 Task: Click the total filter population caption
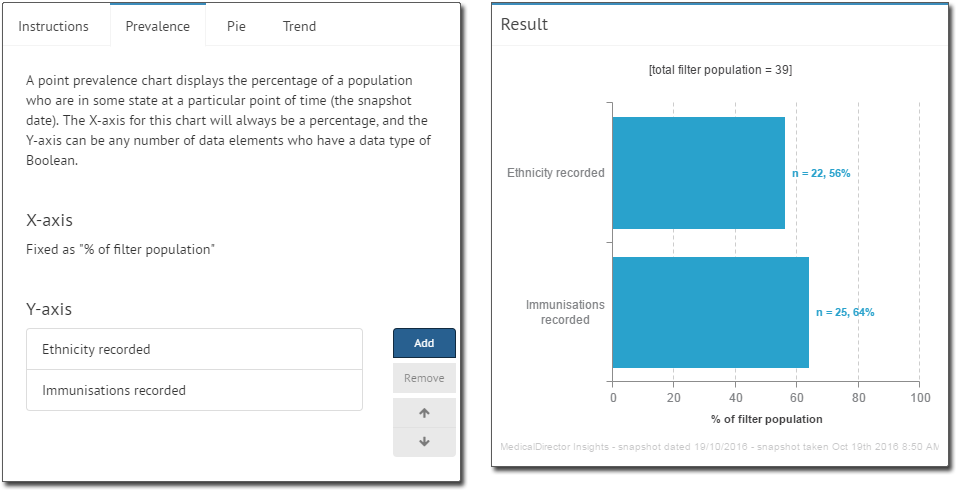pyautogui.click(x=720, y=70)
